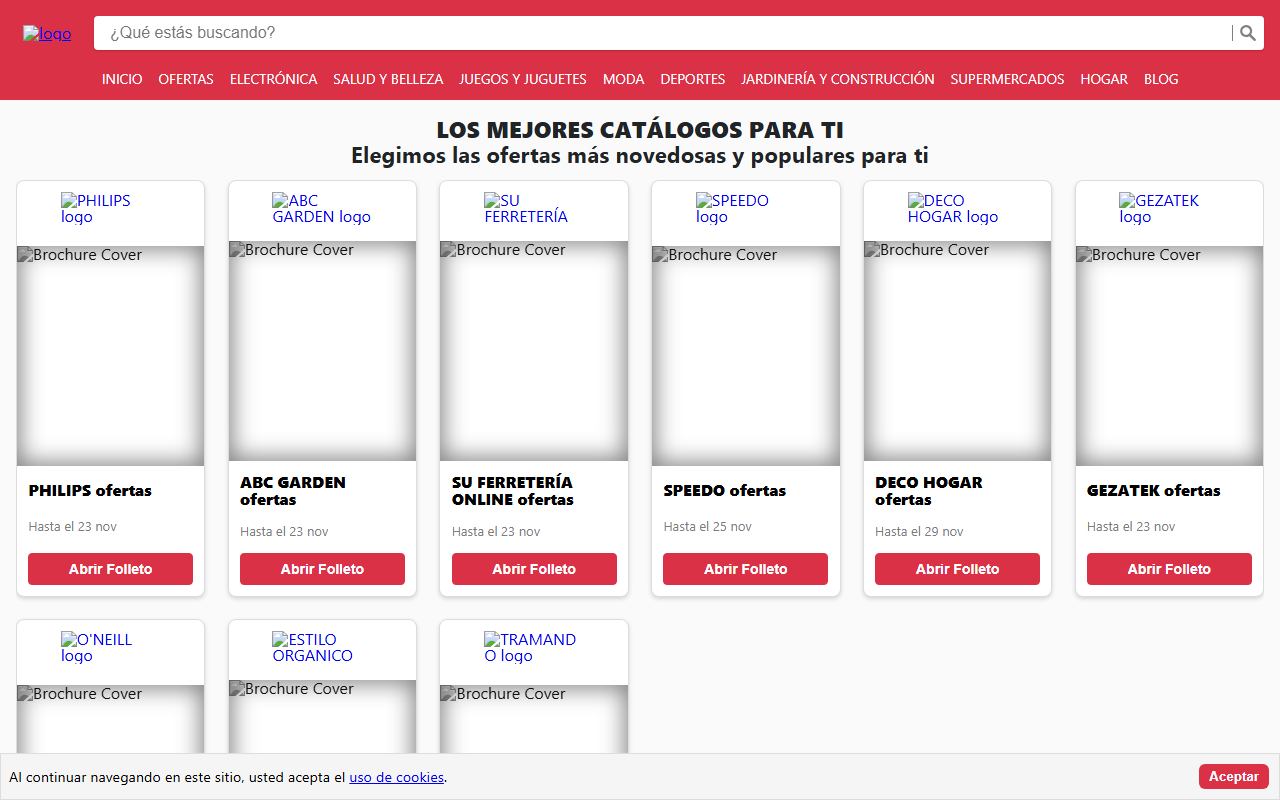This screenshot has height=800, width=1280.
Task: Click Abrir Folleto for DECO HOGAR ofertas
Action: (957, 569)
